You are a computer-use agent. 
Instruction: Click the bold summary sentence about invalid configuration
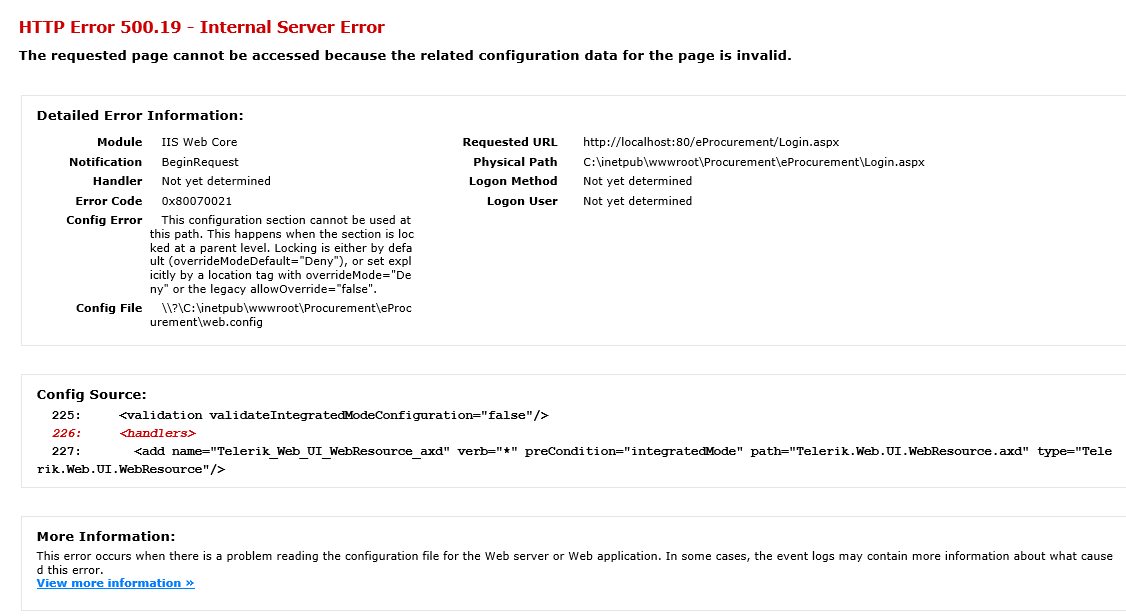405,55
